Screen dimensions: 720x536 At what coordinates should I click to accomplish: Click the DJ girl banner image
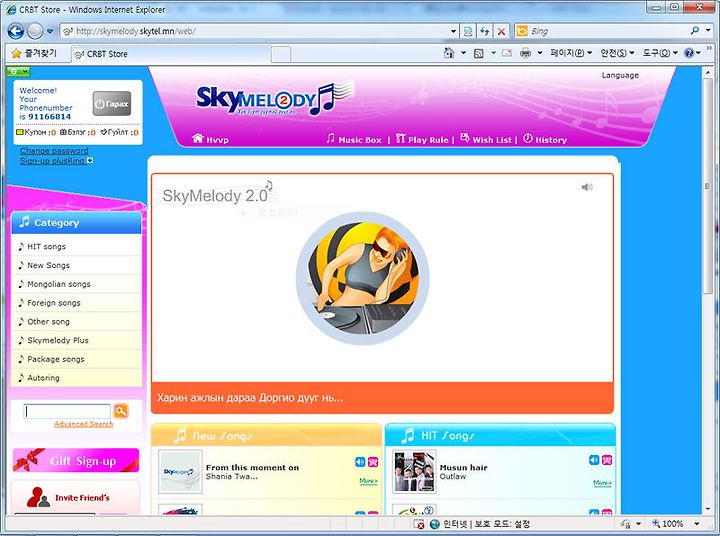click(x=363, y=279)
